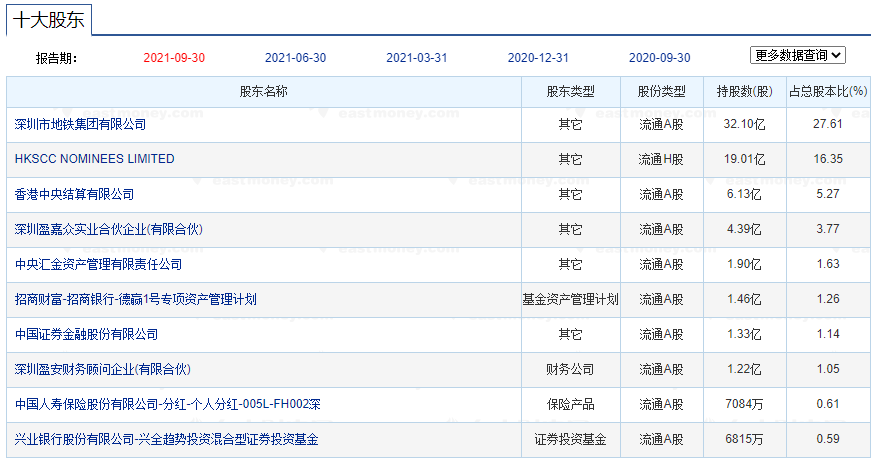Open 香港中央结算有限公司 shareholder link
Viewport: 877px width, 462px height.
click(x=74, y=194)
